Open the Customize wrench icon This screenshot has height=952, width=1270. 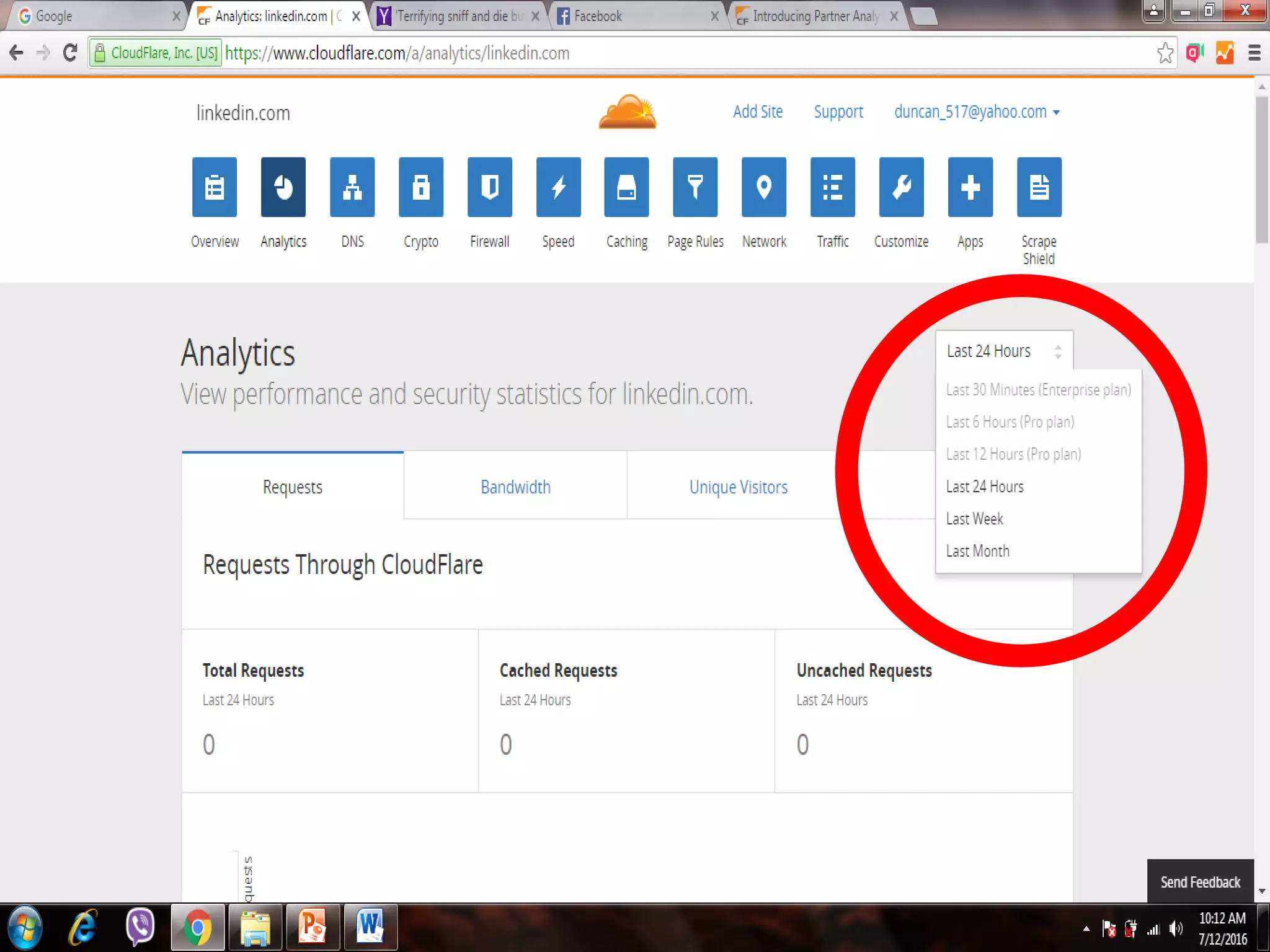click(x=901, y=187)
